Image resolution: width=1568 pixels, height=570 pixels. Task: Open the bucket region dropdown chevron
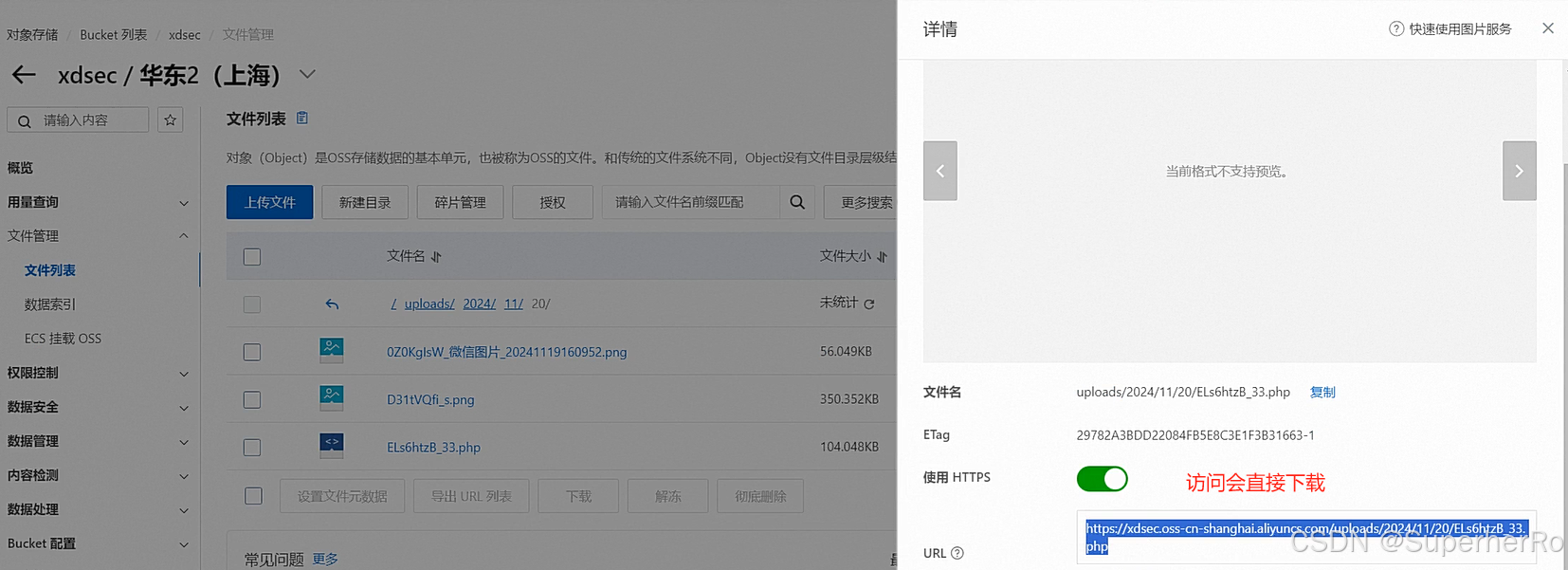pos(307,74)
